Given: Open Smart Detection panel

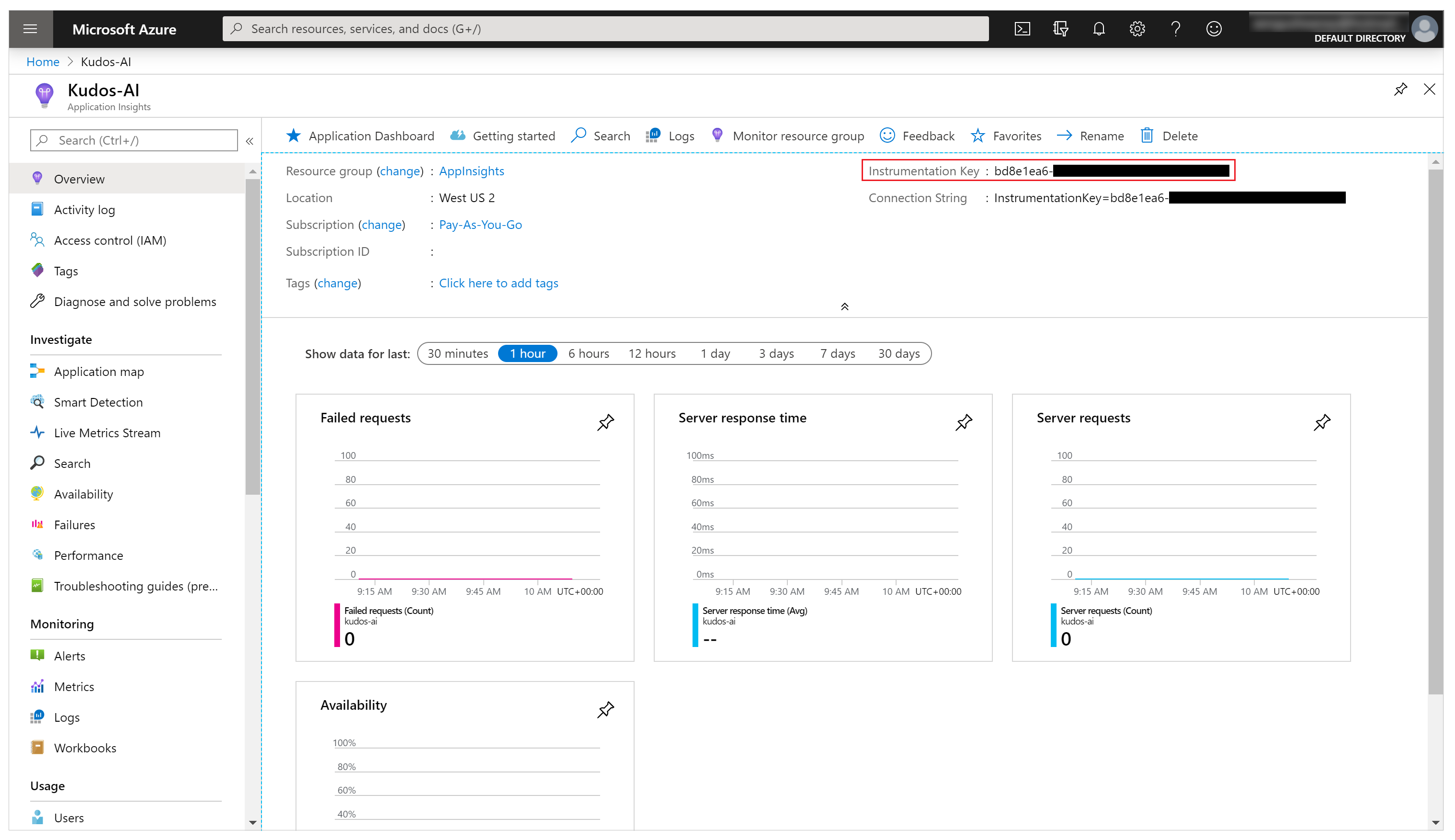Looking at the screenshot, I should point(98,401).
